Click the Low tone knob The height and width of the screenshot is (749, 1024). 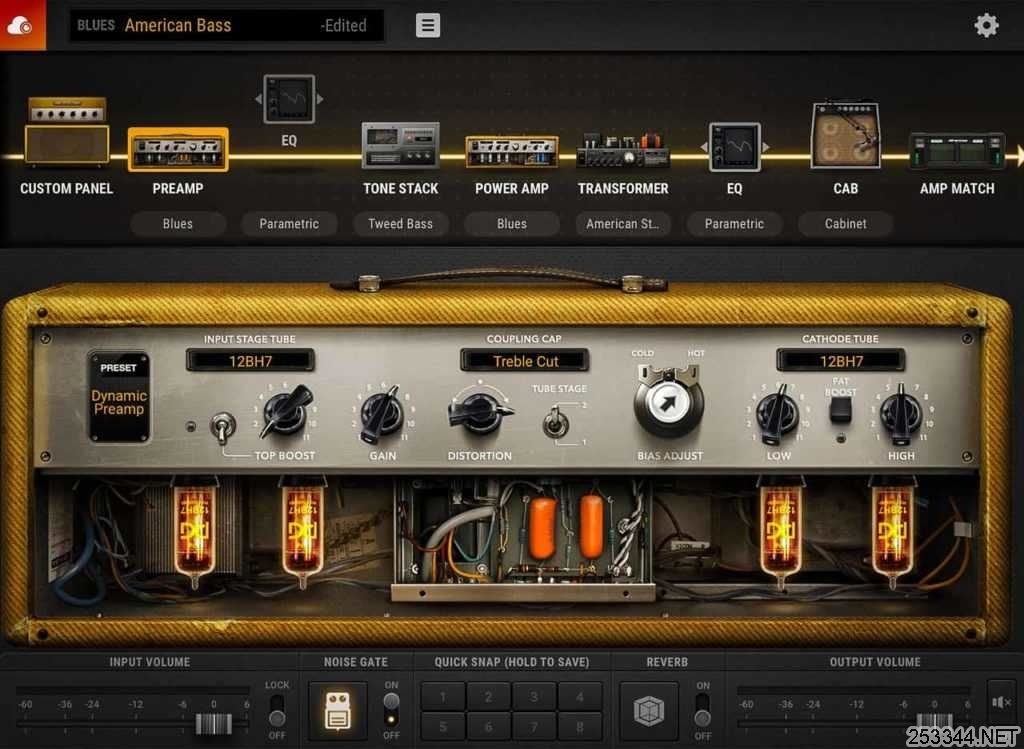coord(778,414)
